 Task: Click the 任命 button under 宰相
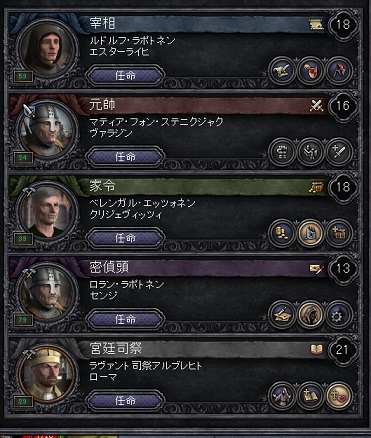(125, 76)
